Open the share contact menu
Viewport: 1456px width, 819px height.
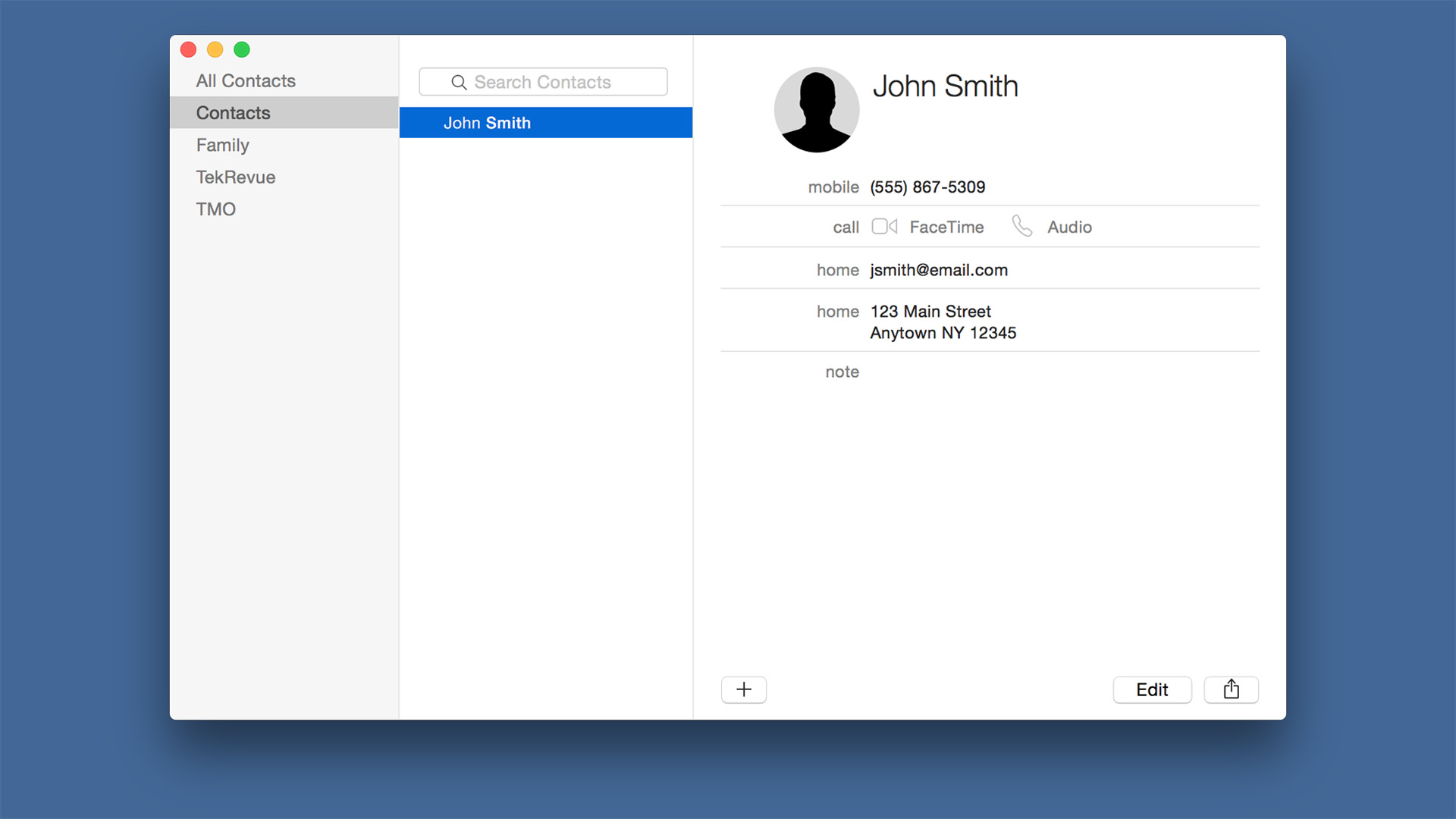[x=1232, y=689]
